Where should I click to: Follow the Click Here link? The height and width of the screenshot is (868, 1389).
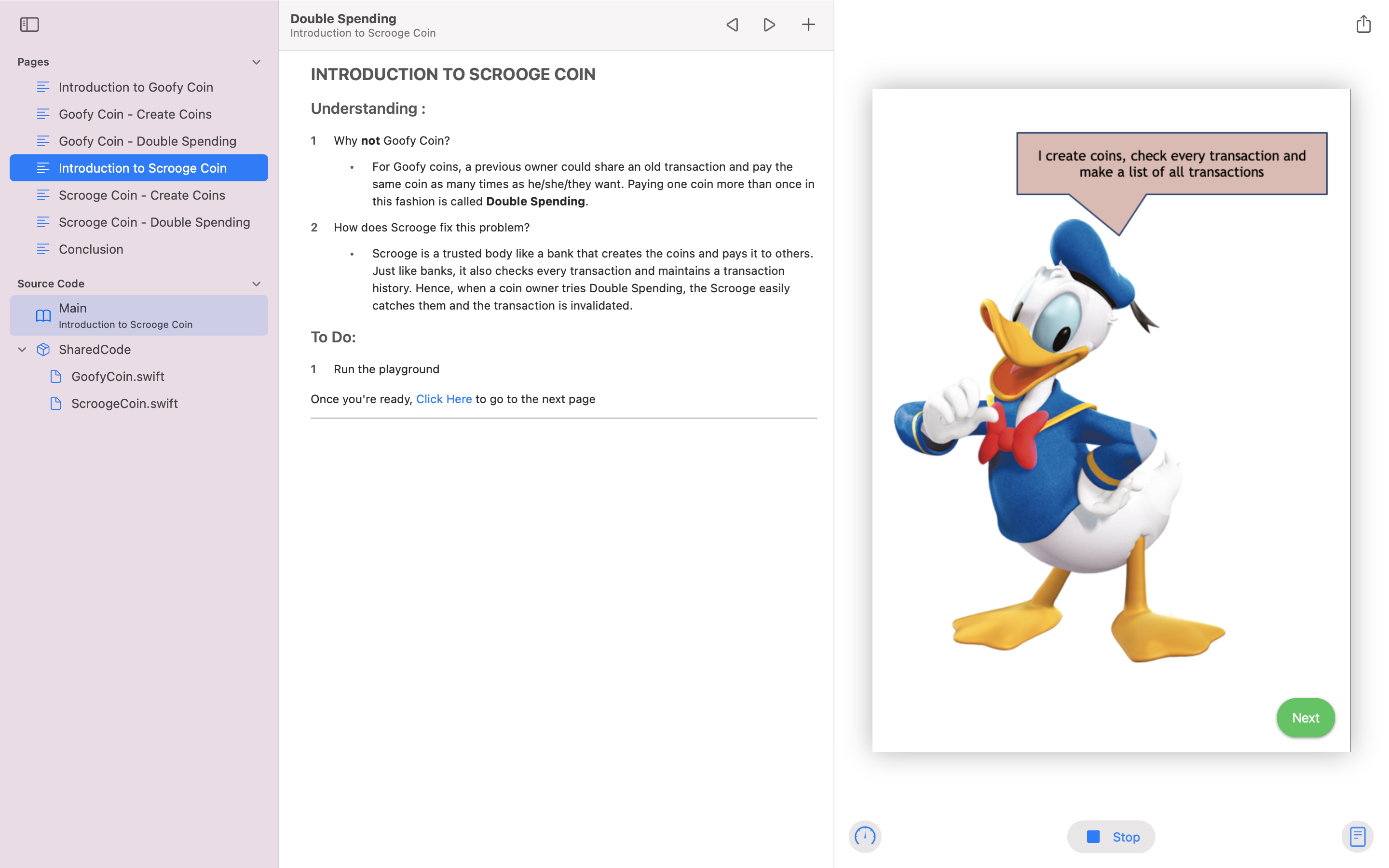pyautogui.click(x=444, y=399)
